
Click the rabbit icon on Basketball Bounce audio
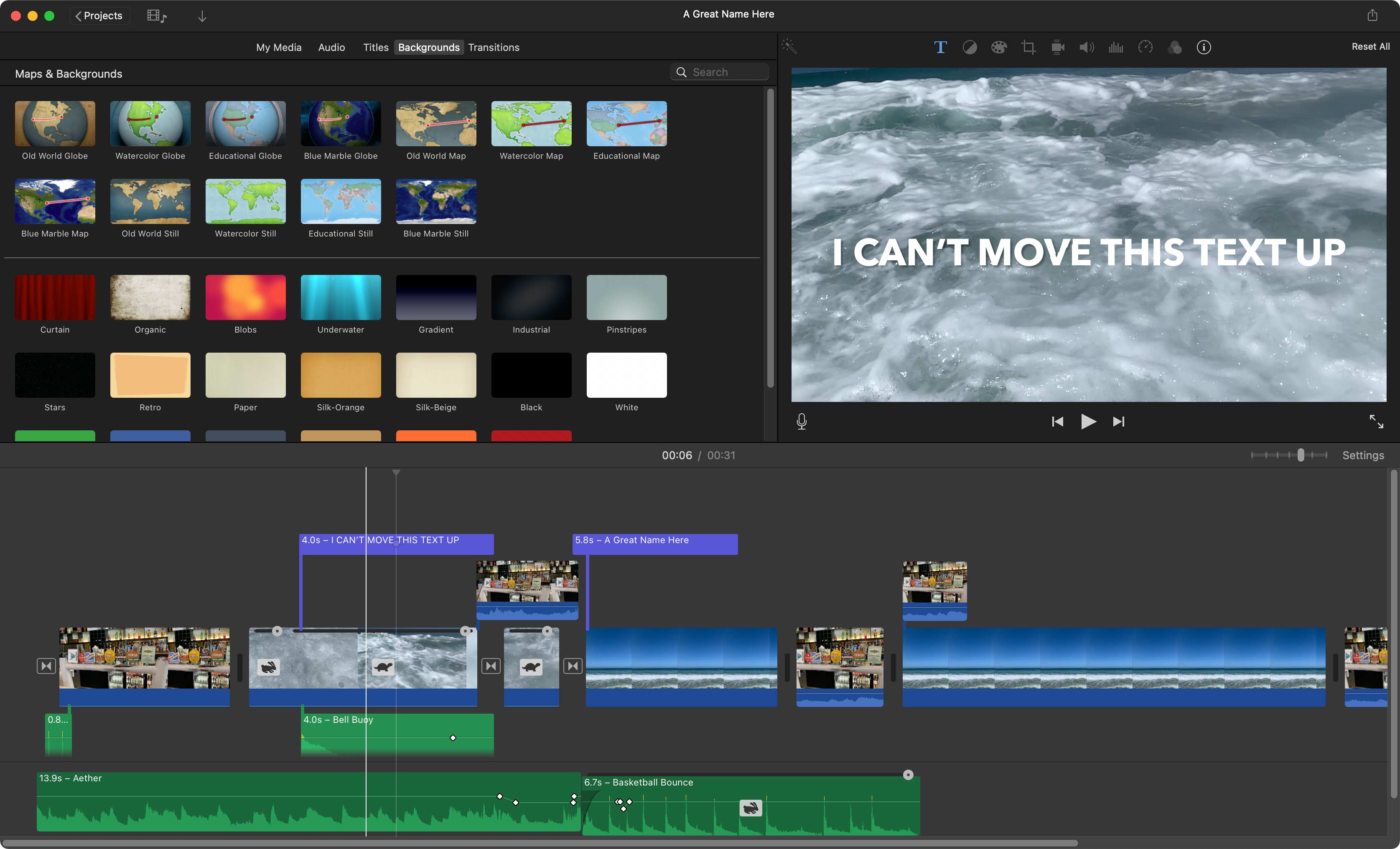751,808
